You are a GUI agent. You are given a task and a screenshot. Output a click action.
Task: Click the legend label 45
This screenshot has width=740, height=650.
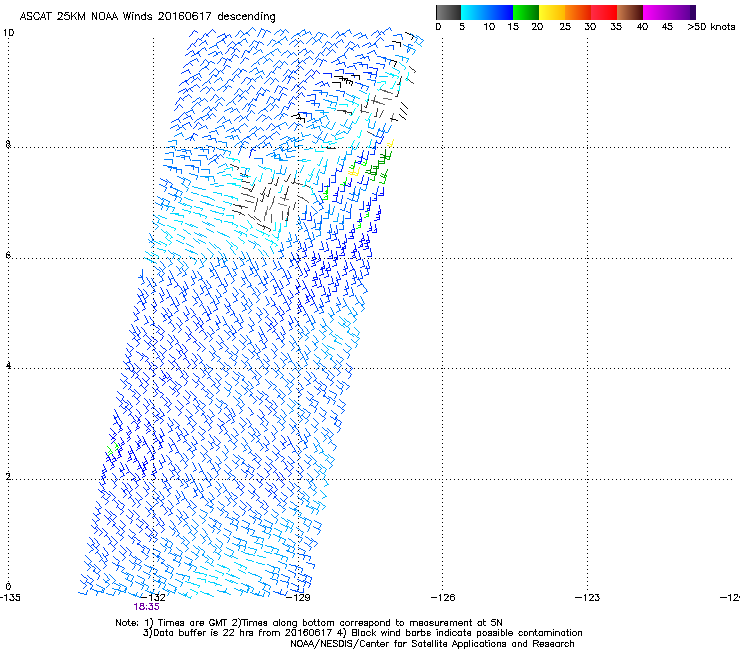pyautogui.click(x=667, y=27)
